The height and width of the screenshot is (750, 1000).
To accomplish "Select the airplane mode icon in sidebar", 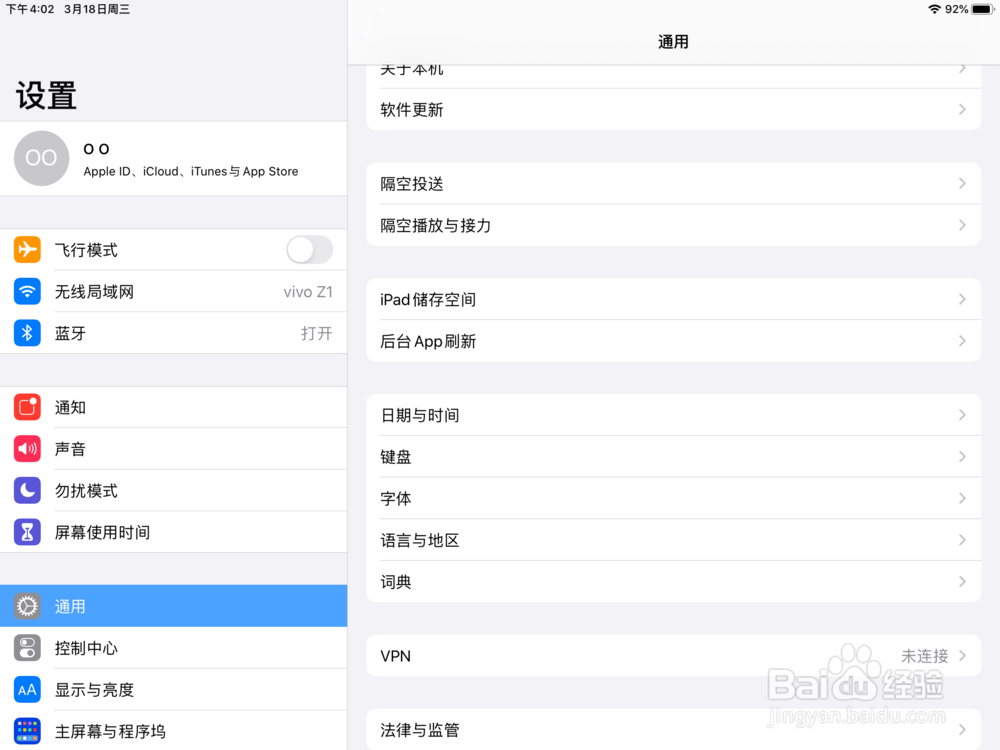I will 26,249.
